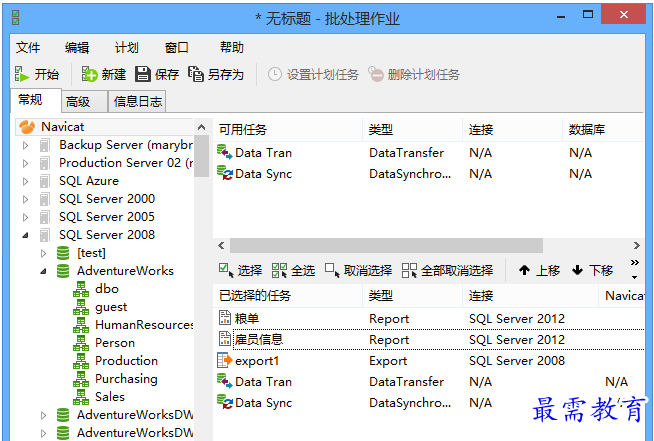Expand the Backup Server node
The width and height of the screenshot is (654, 441).
click(x=25, y=145)
